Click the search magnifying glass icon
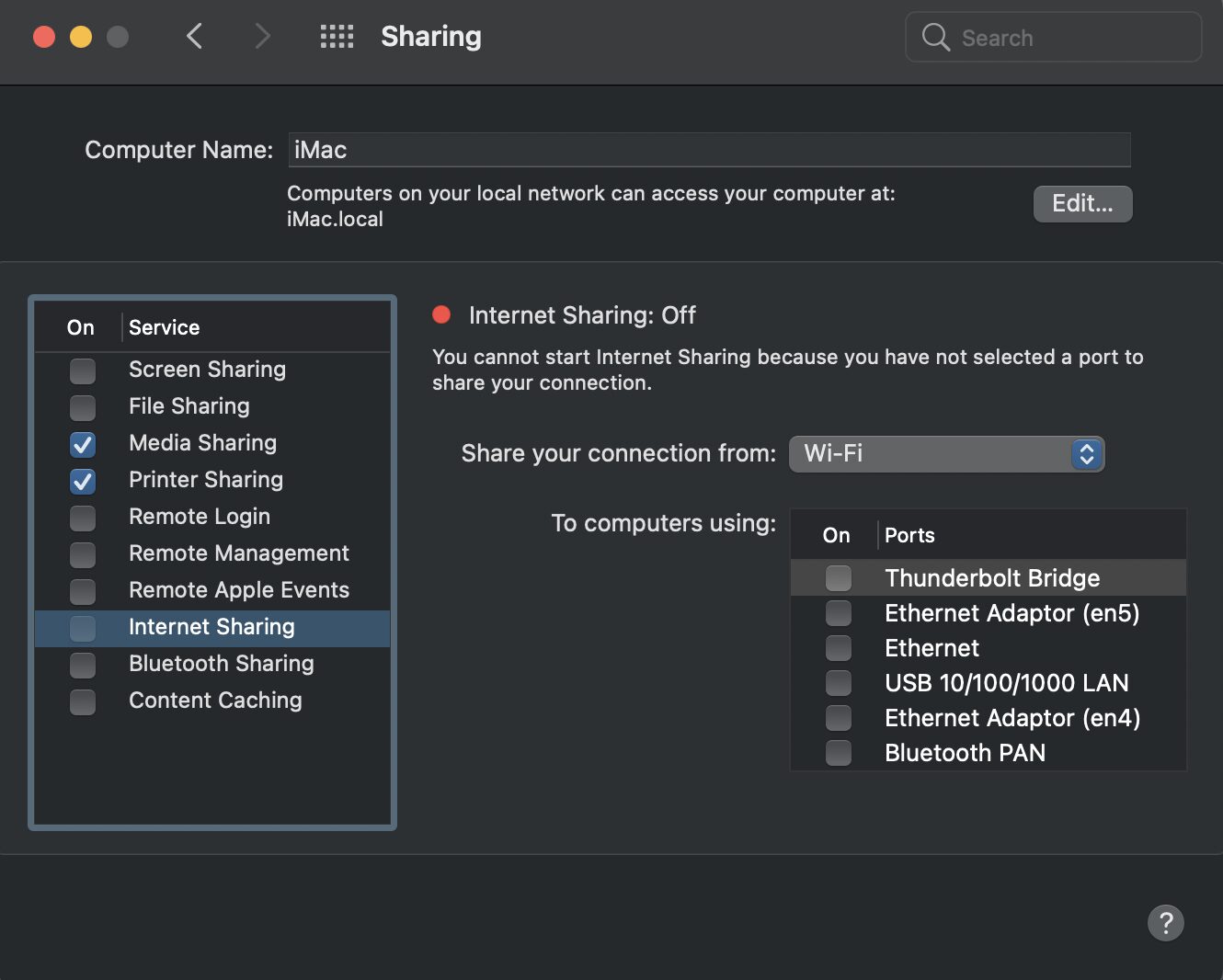Image resolution: width=1223 pixels, height=980 pixels. (x=935, y=38)
